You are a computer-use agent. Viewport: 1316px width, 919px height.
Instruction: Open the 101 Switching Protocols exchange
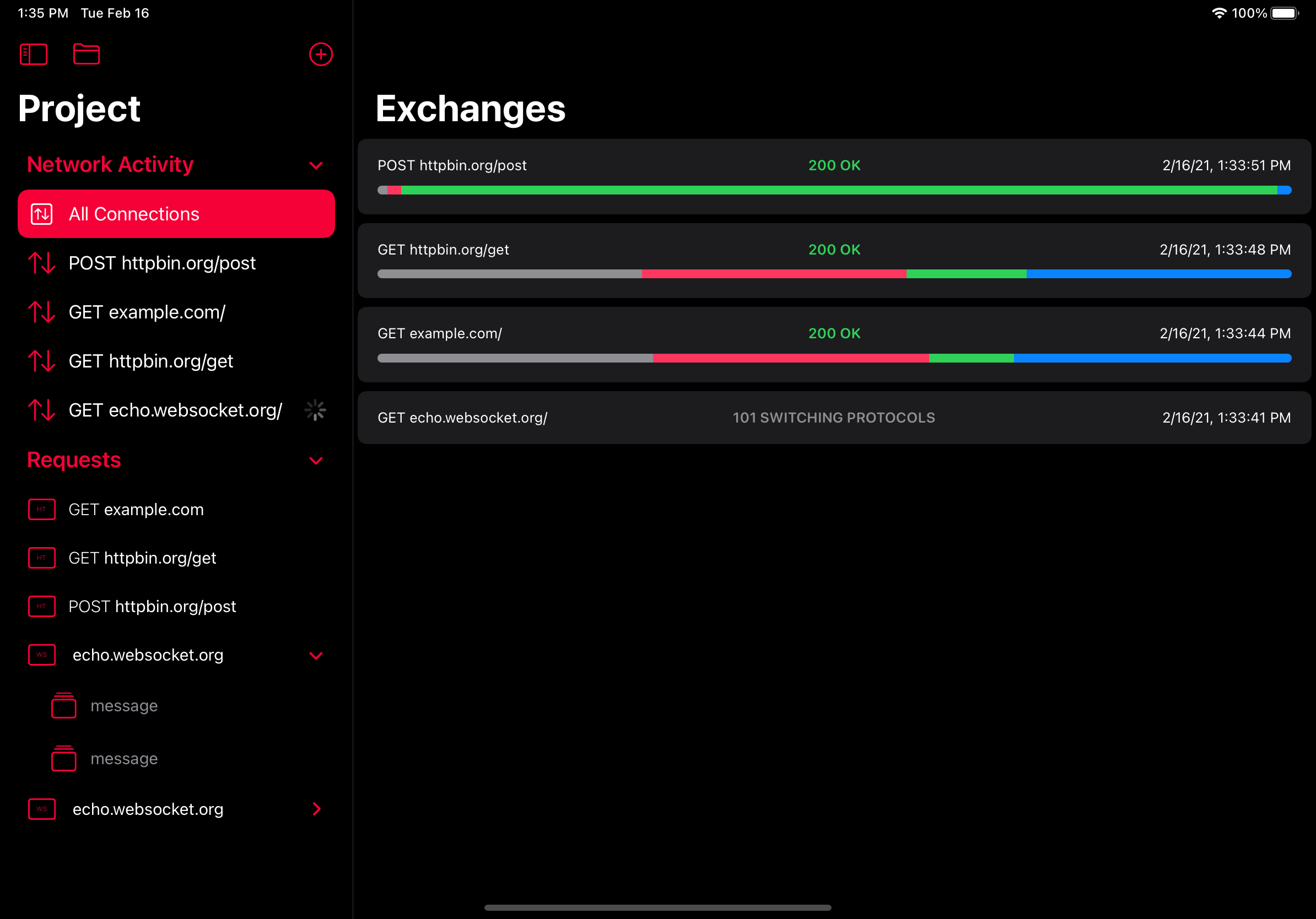(x=833, y=418)
